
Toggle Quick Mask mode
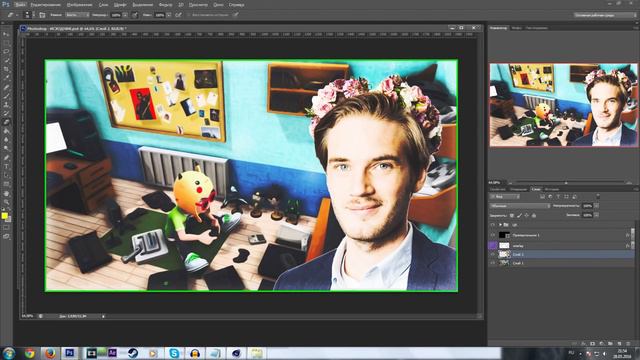click(x=6, y=228)
